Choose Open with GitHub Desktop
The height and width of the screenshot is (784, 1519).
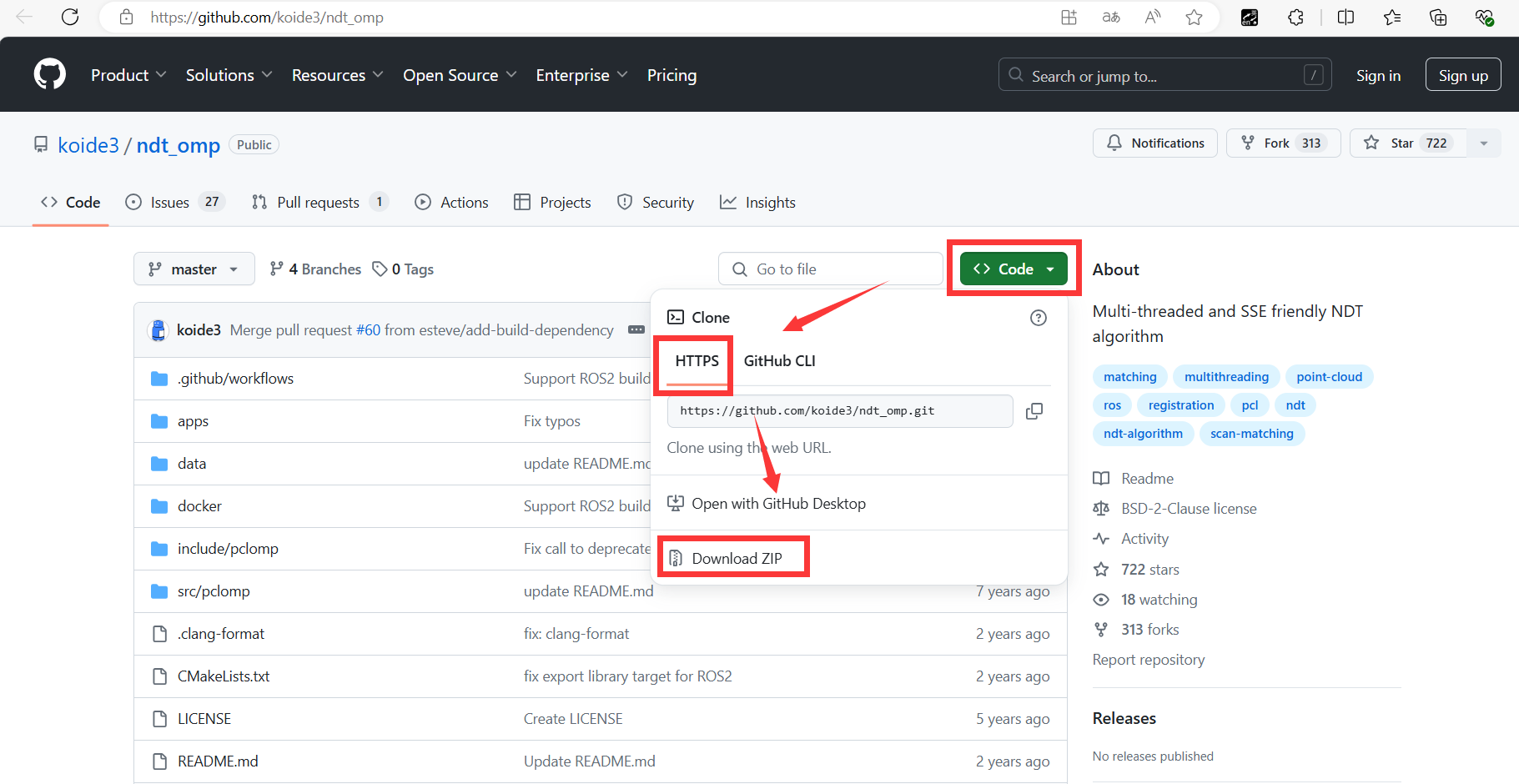coord(767,504)
